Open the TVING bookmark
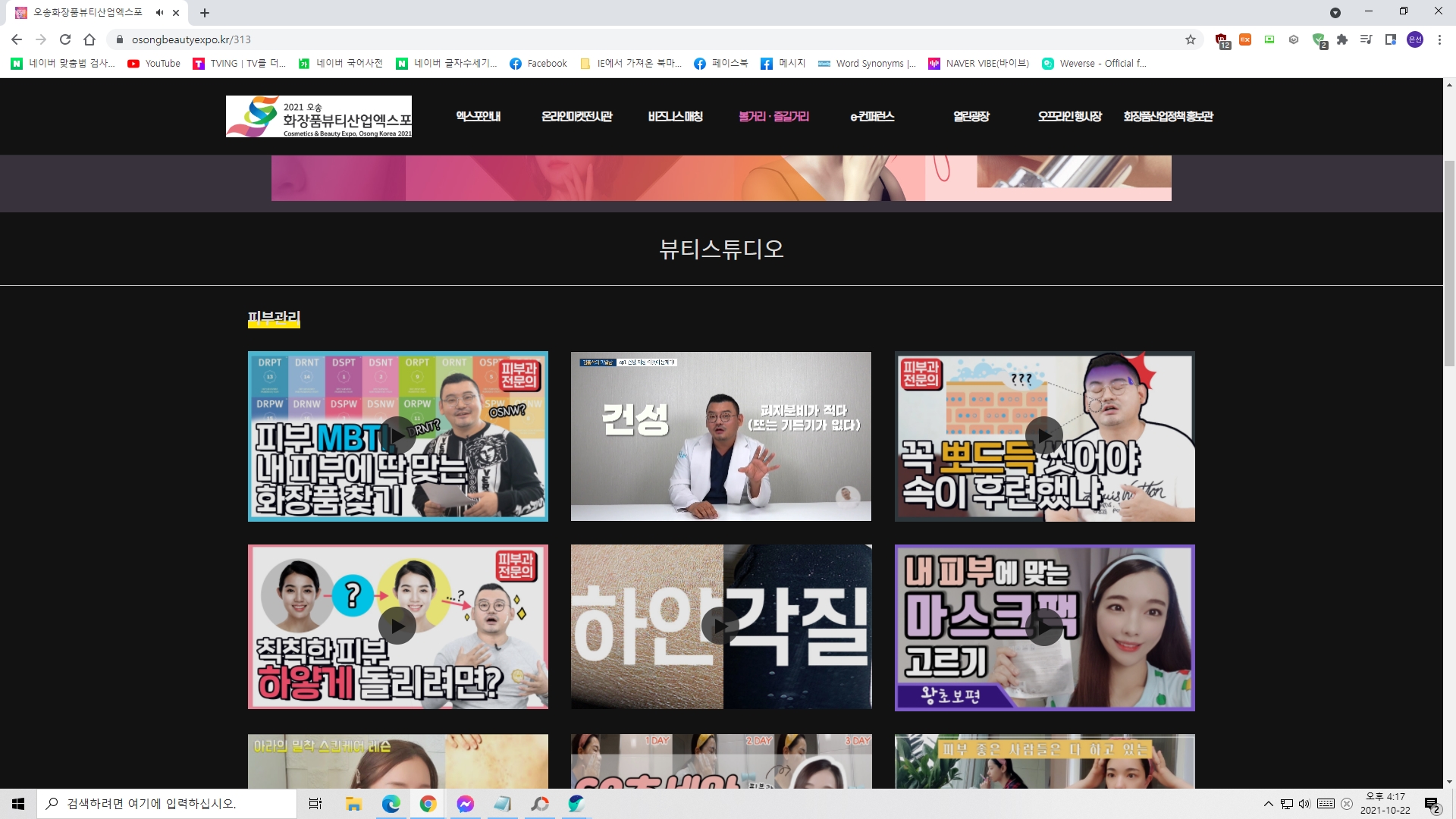This screenshot has height=819, width=1456. 239,64
